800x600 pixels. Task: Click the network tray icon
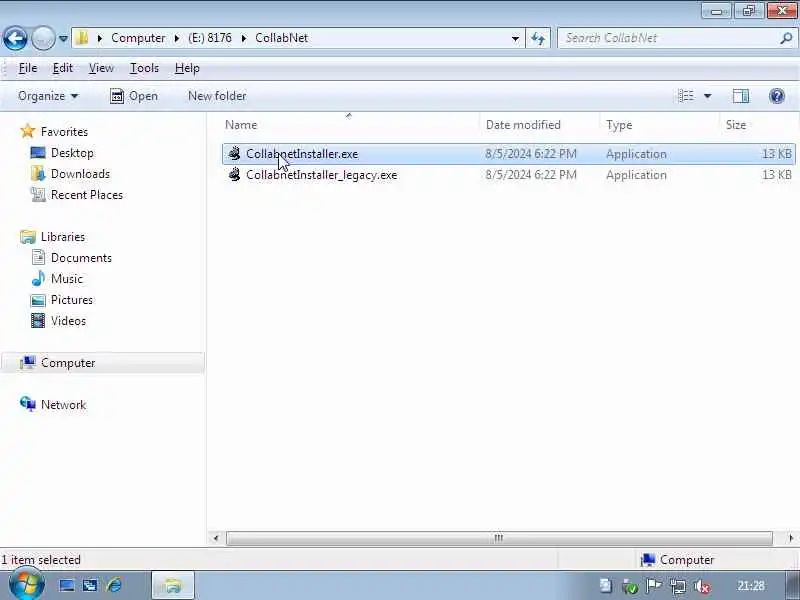click(678, 586)
